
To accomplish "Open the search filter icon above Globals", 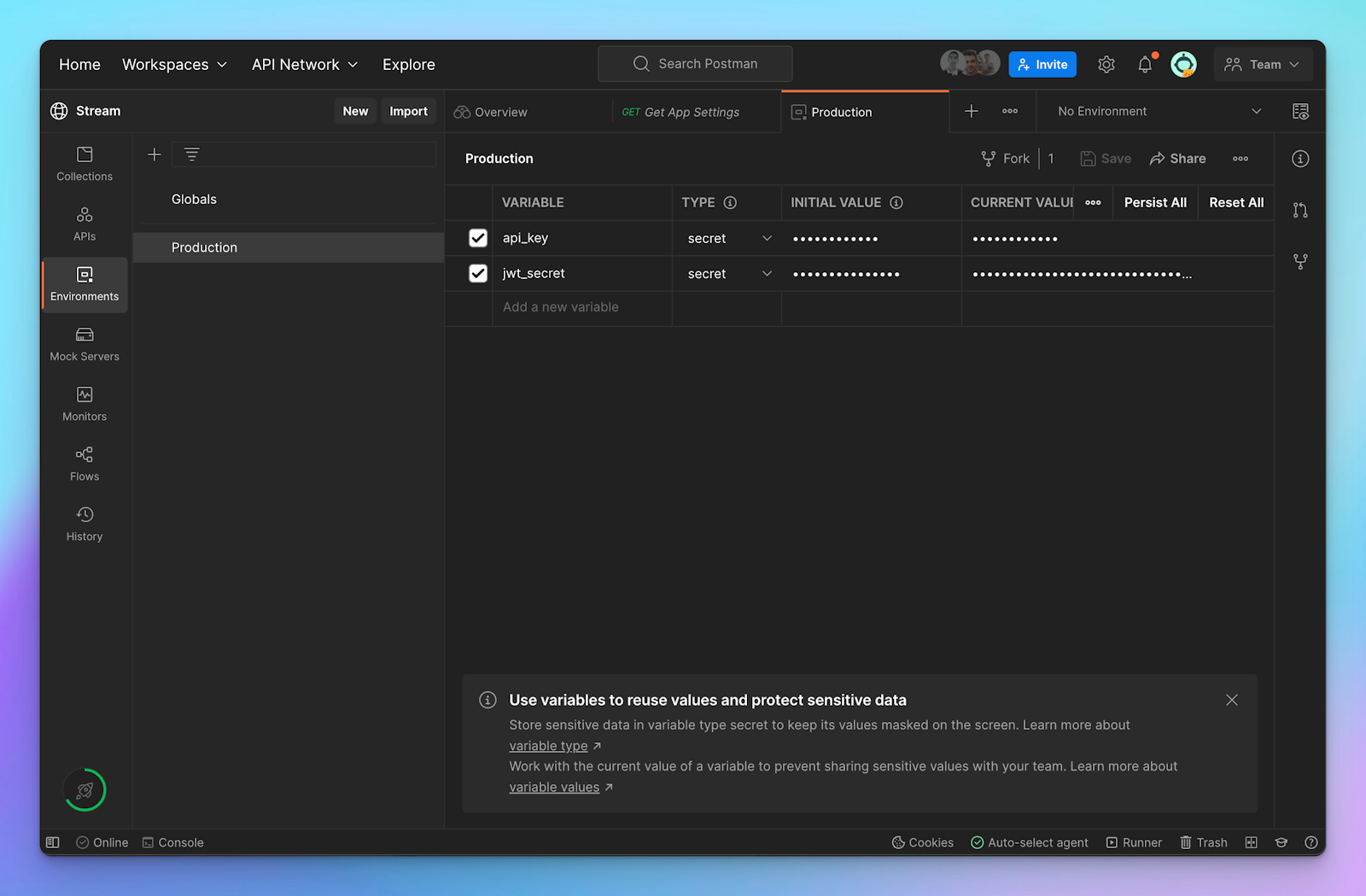I will [x=191, y=154].
